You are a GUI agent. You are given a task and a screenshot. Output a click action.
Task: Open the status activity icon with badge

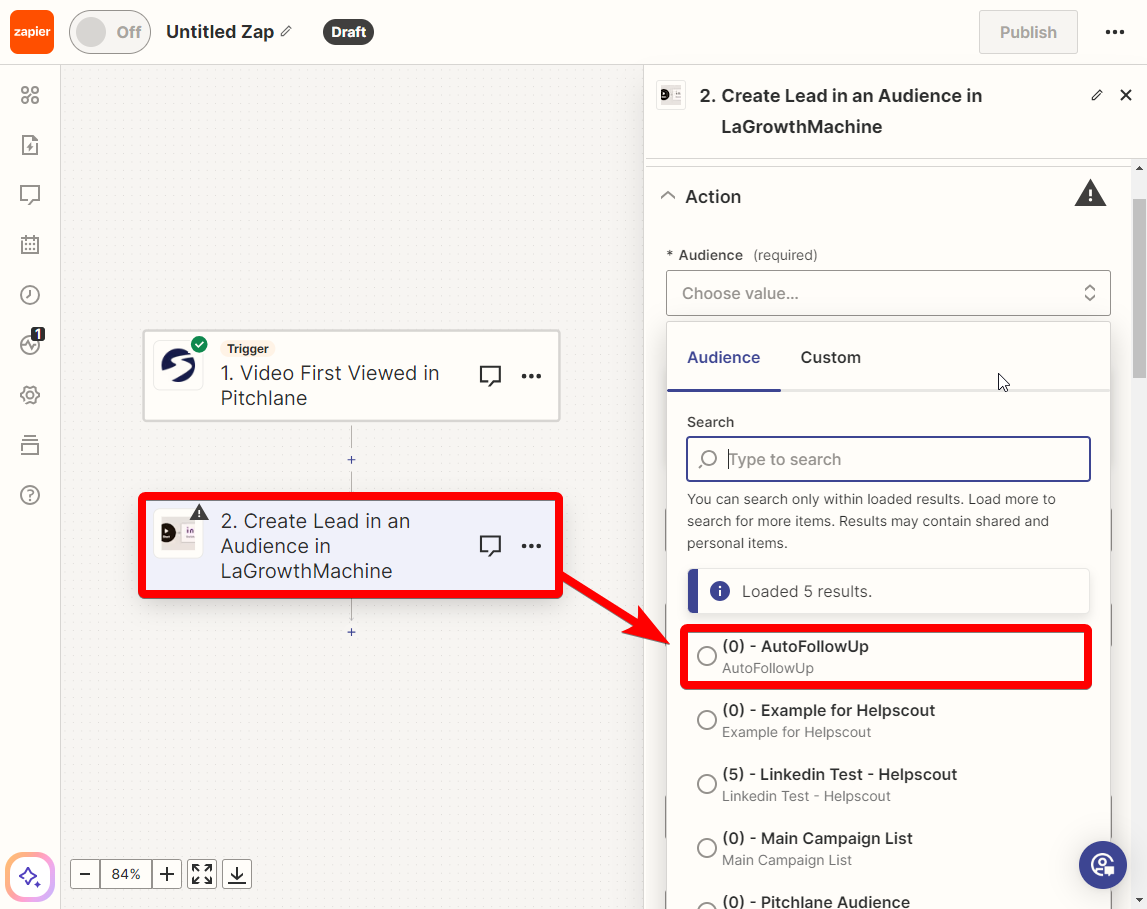31,342
